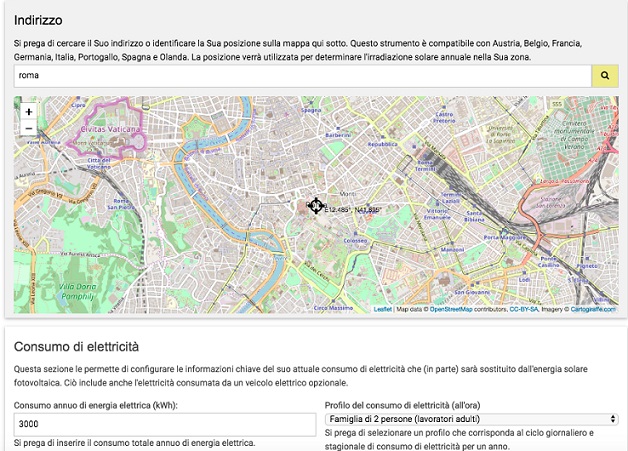This screenshot has width=628, height=451.
Task: Click the Repubblica label on the map
Action: [x=382, y=144]
